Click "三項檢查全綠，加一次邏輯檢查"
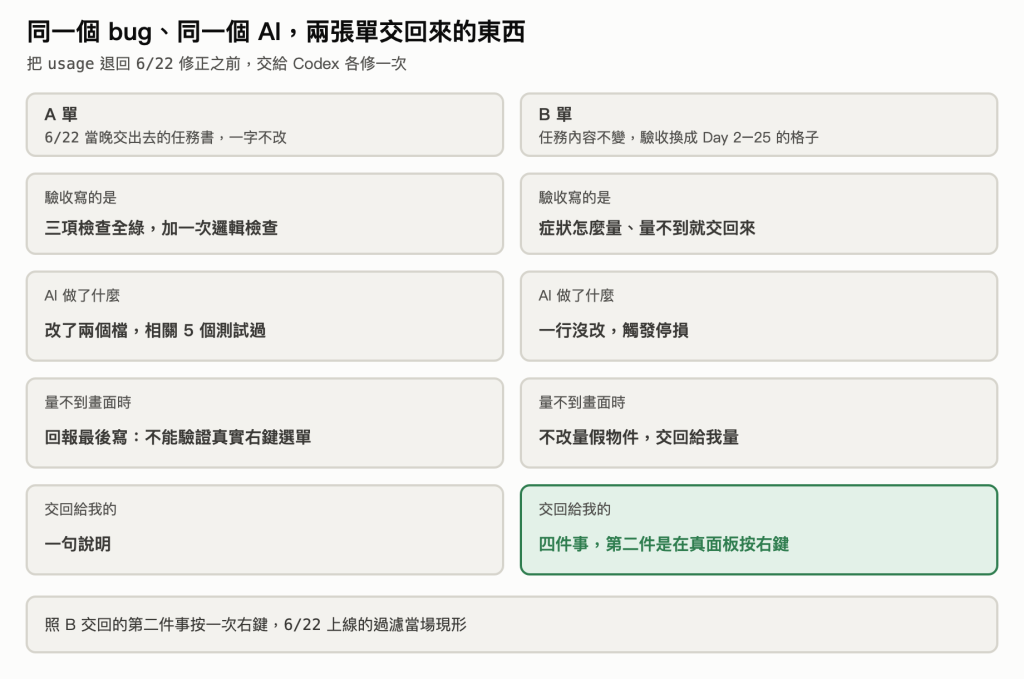Screen dimensions: 1024x679 (x=161, y=228)
